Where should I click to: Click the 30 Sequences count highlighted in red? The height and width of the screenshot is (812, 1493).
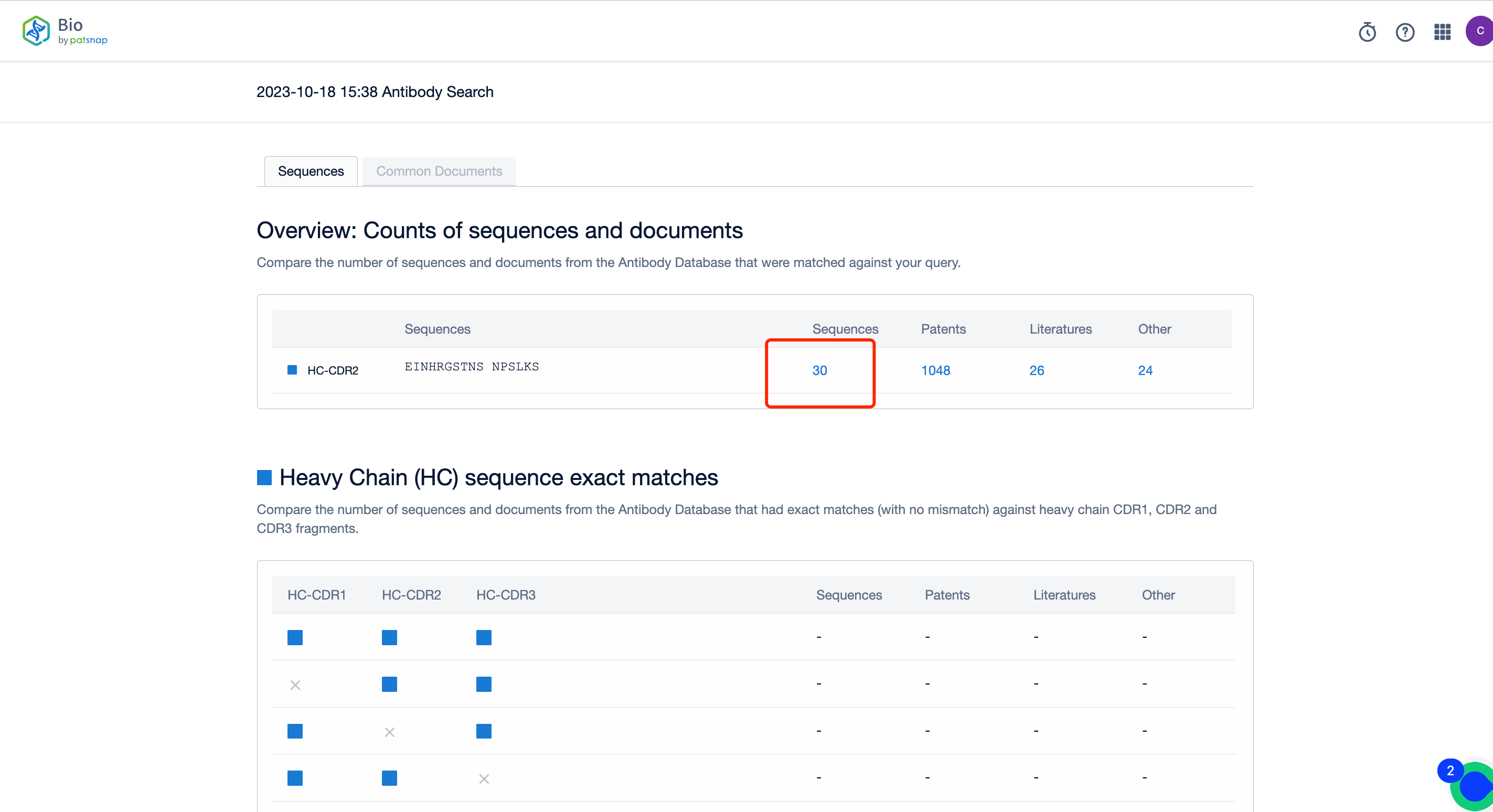[819, 370]
